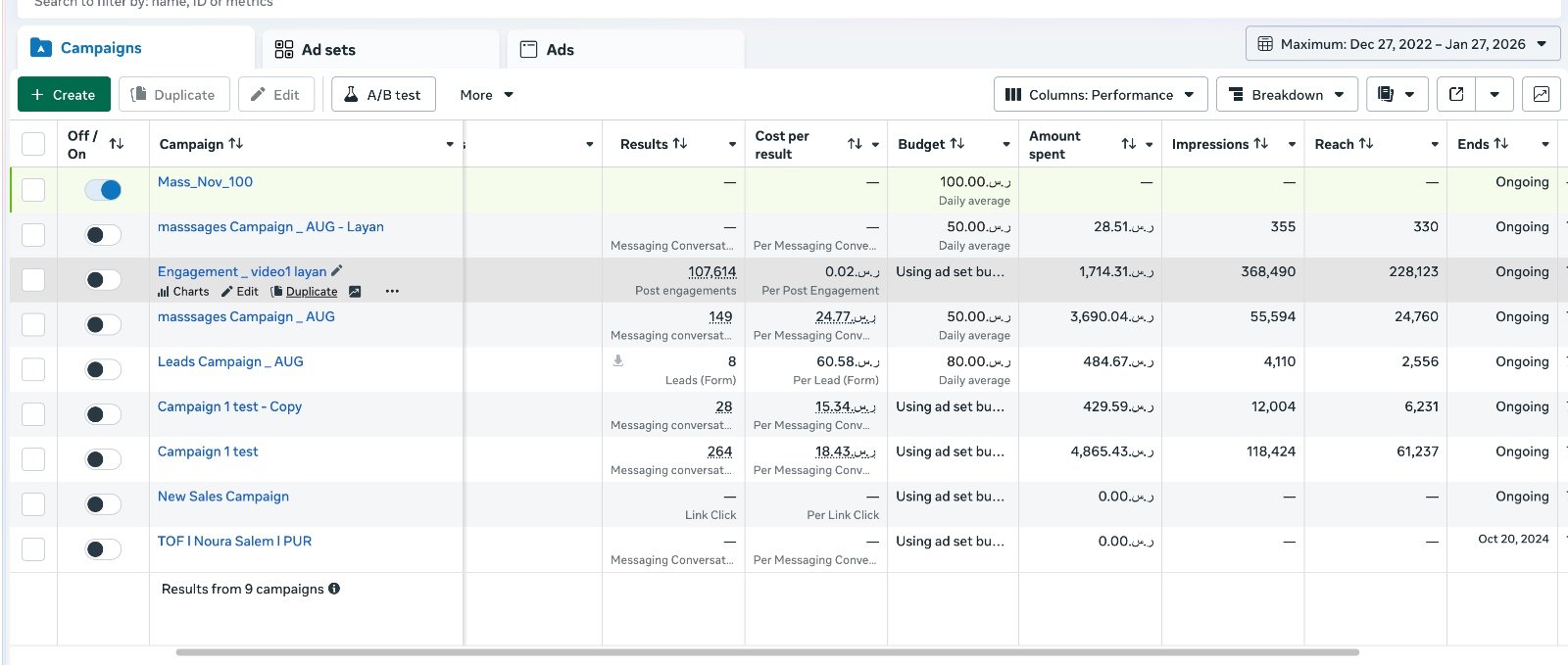This screenshot has width=1568, height=665.
Task: Open the Breakdown dropdown
Action: click(1287, 95)
